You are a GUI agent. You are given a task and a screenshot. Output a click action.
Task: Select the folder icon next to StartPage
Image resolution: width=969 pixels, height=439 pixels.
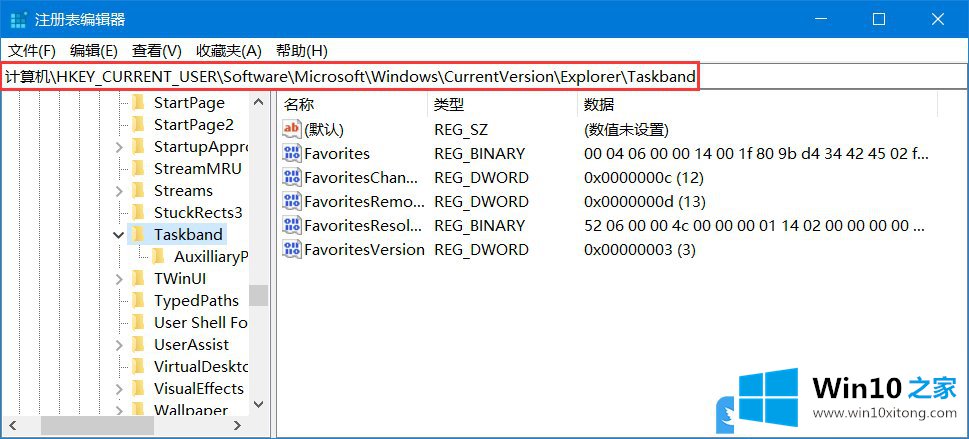click(x=138, y=103)
